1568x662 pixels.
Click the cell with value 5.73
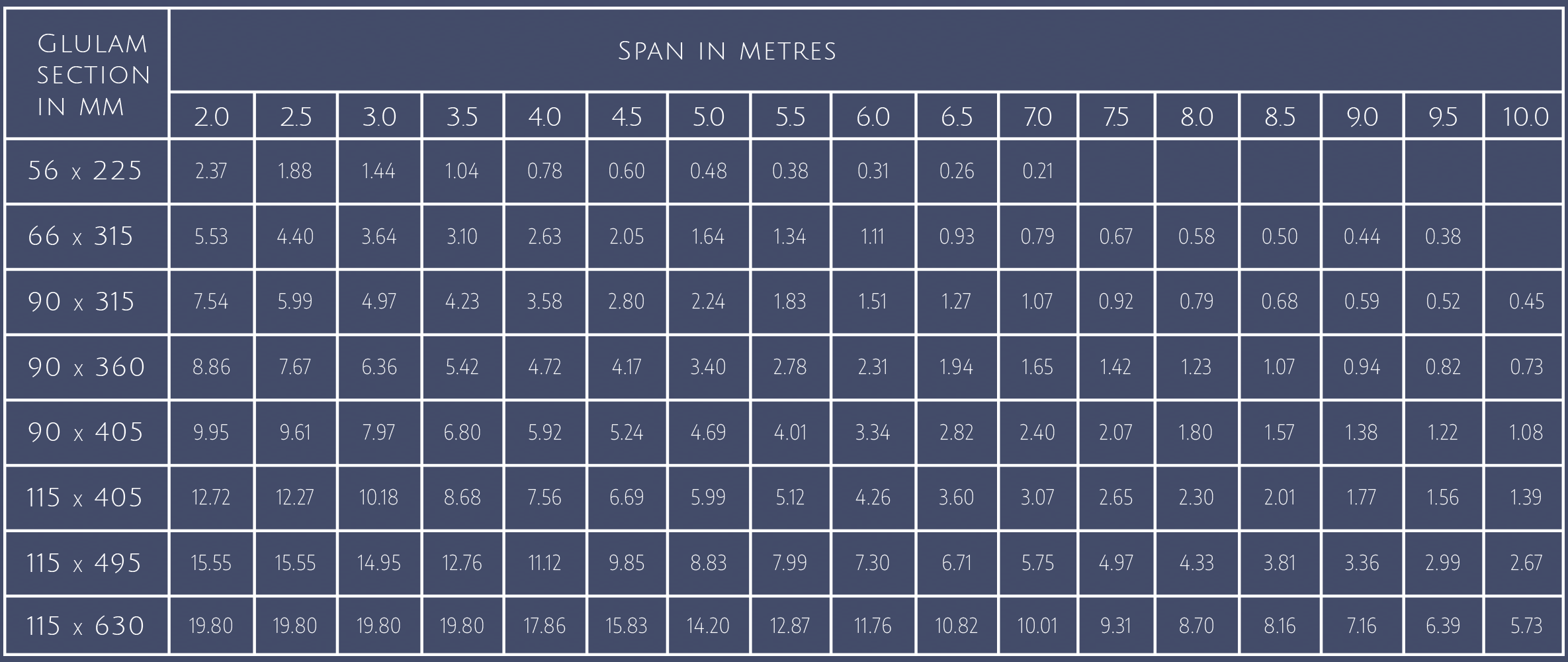point(1526,626)
